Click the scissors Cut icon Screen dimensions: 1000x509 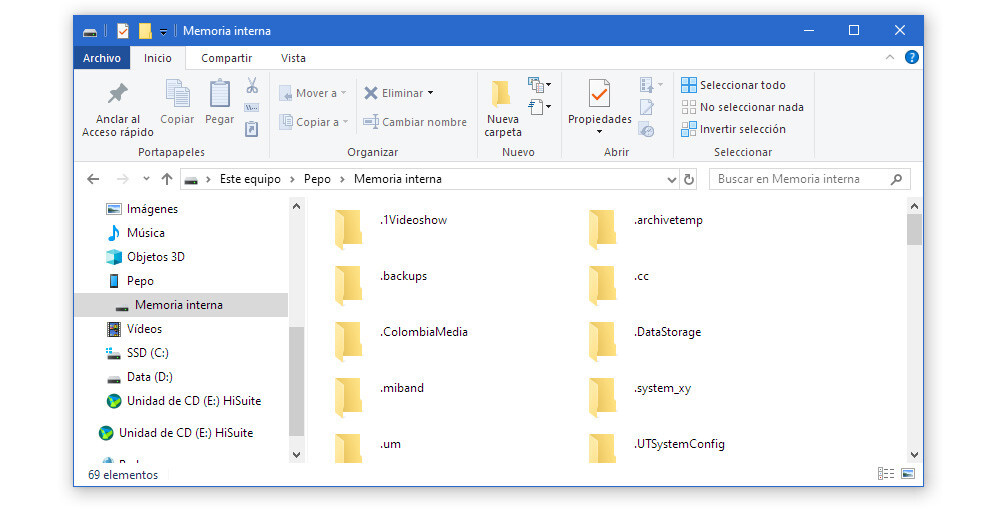pyautogui.click(x=252, y=86)
